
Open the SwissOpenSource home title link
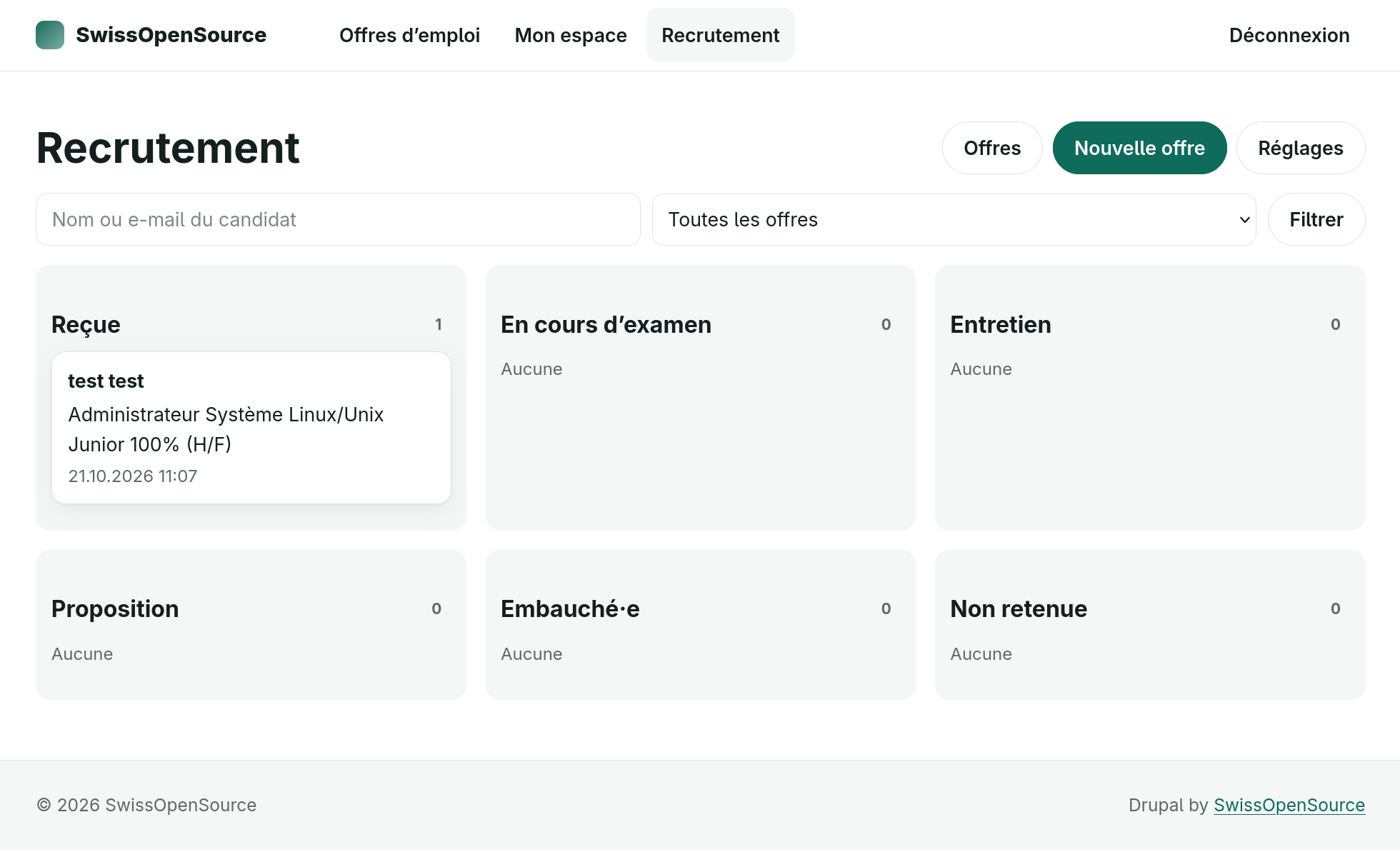(x=171, y=35)
